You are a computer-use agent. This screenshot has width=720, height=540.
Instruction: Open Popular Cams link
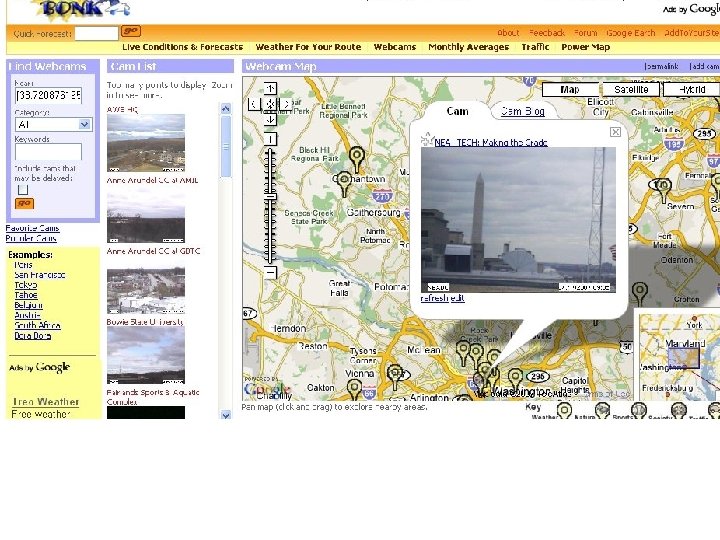pos(31,238)
